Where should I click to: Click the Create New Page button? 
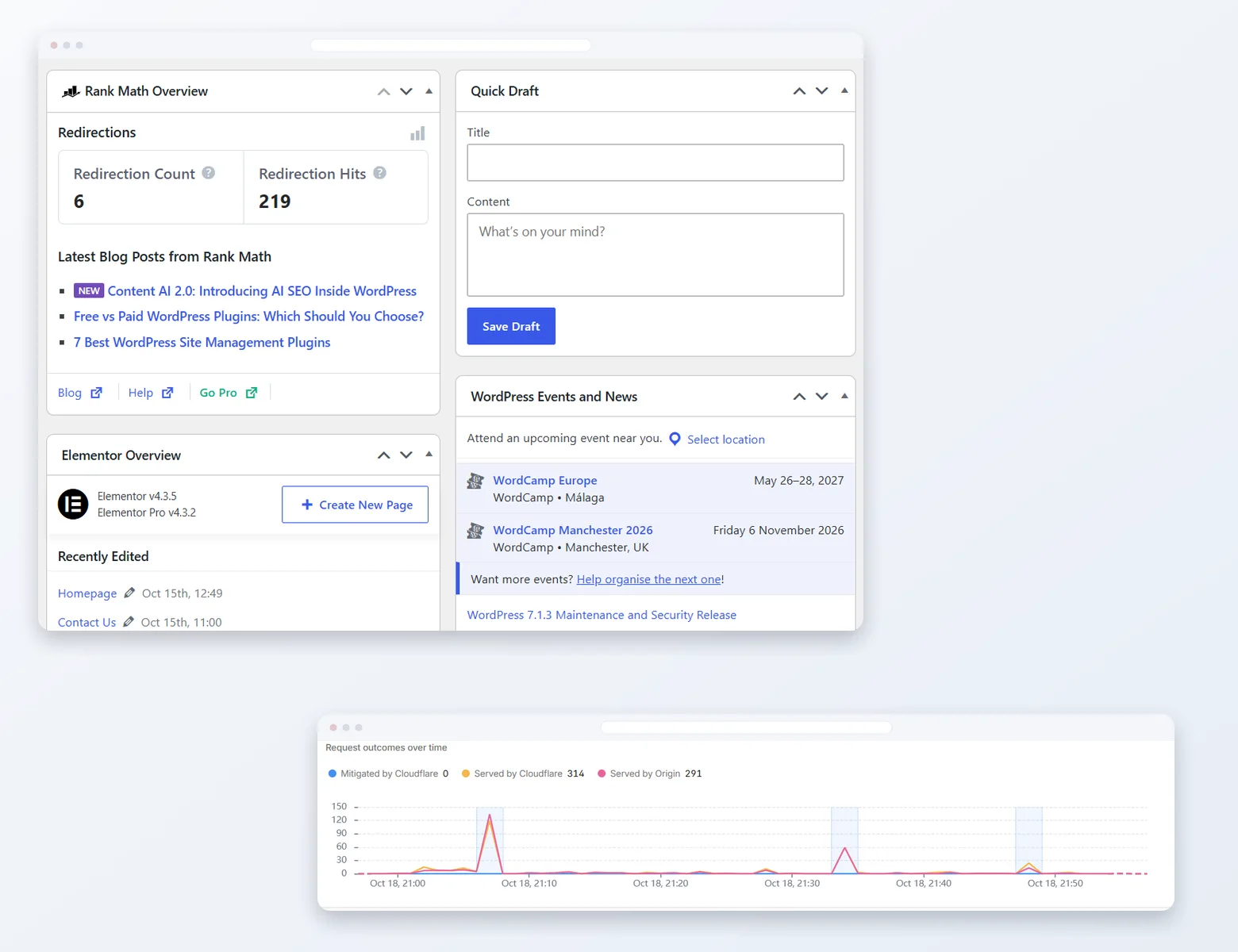point(355,505)
